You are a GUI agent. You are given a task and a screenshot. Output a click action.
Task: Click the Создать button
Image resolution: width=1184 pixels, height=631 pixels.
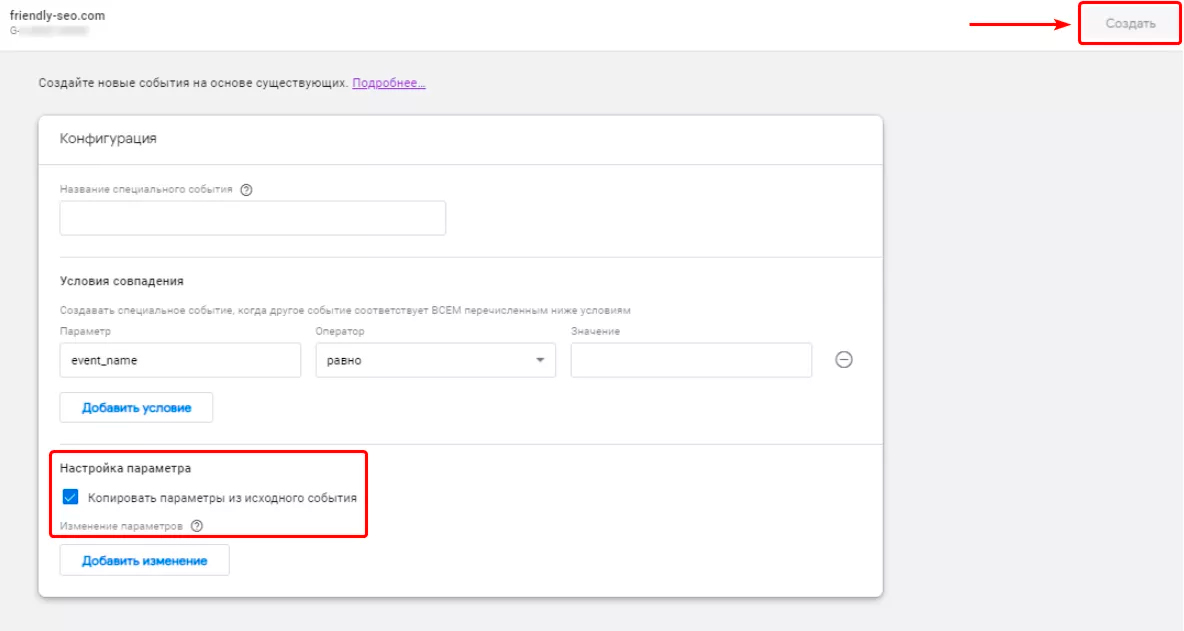pos(1130,23)
